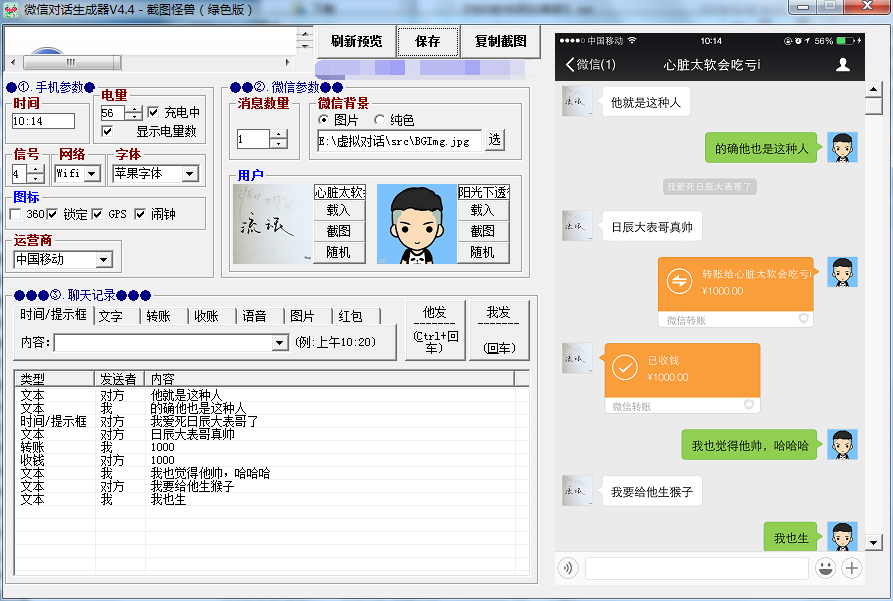This screenshot has width=893, height=601.
Task: Click the transfer arrows icon on ¥1000.00 transfer bubble
Action: [x=679, y=281]
